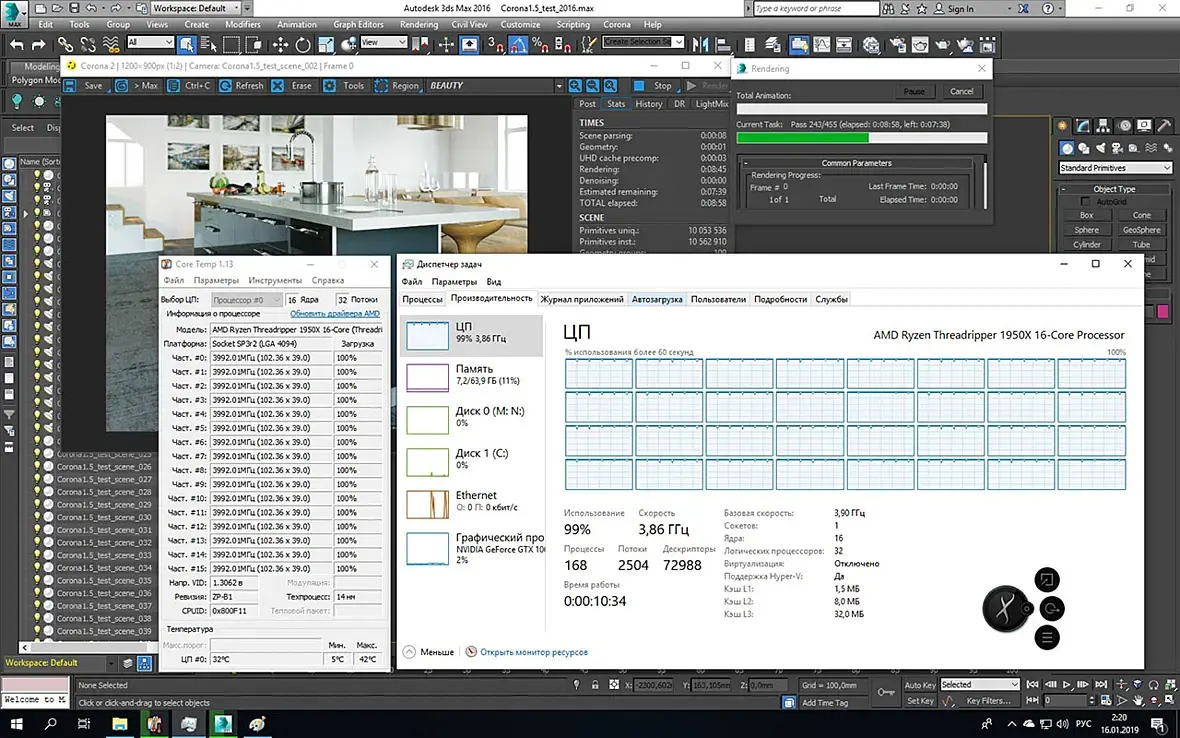Open the Modify command panel tab
Image resolution: width=1180 pixels, height=738 pixels.
[1084, 125]
